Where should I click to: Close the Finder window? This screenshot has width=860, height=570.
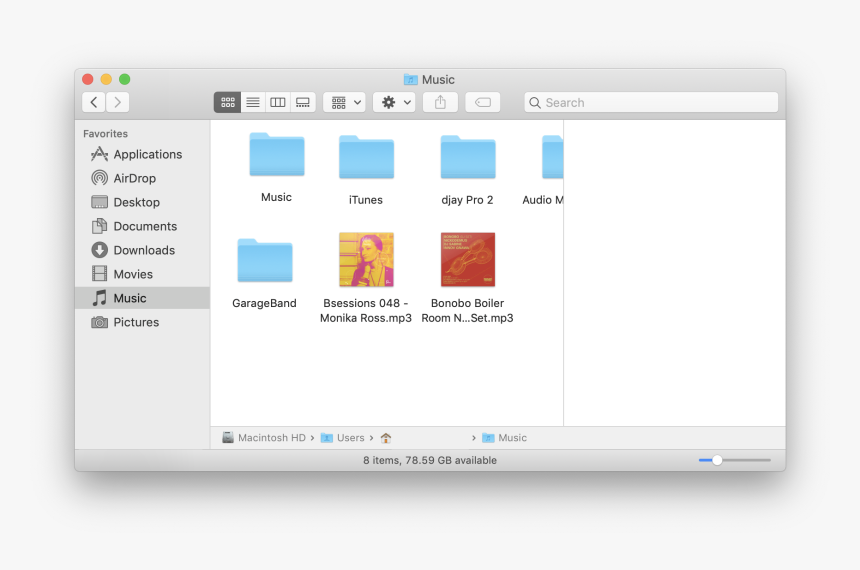(88, 80)
